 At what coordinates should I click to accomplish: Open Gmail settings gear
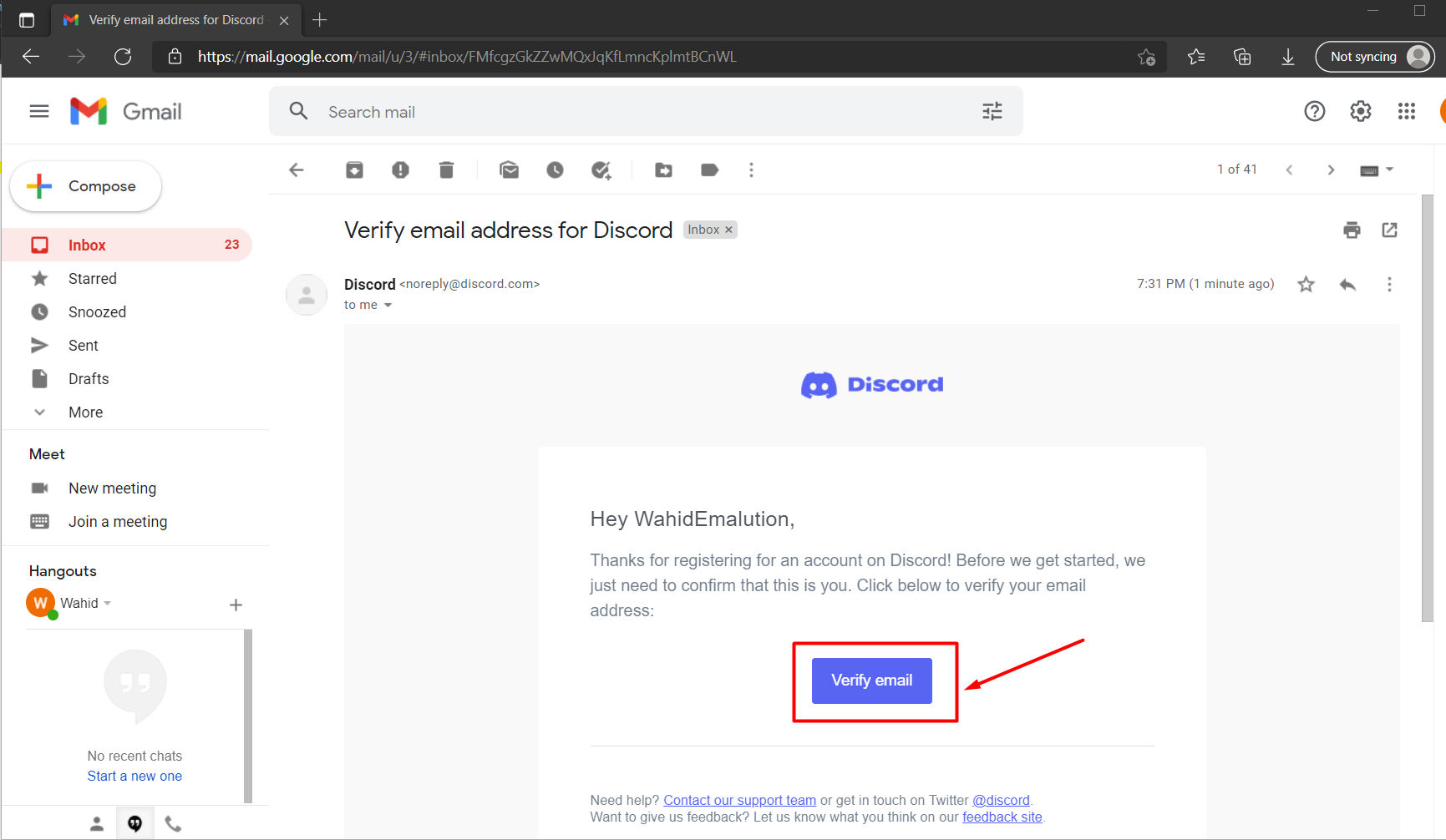[x=1360, y=111]
